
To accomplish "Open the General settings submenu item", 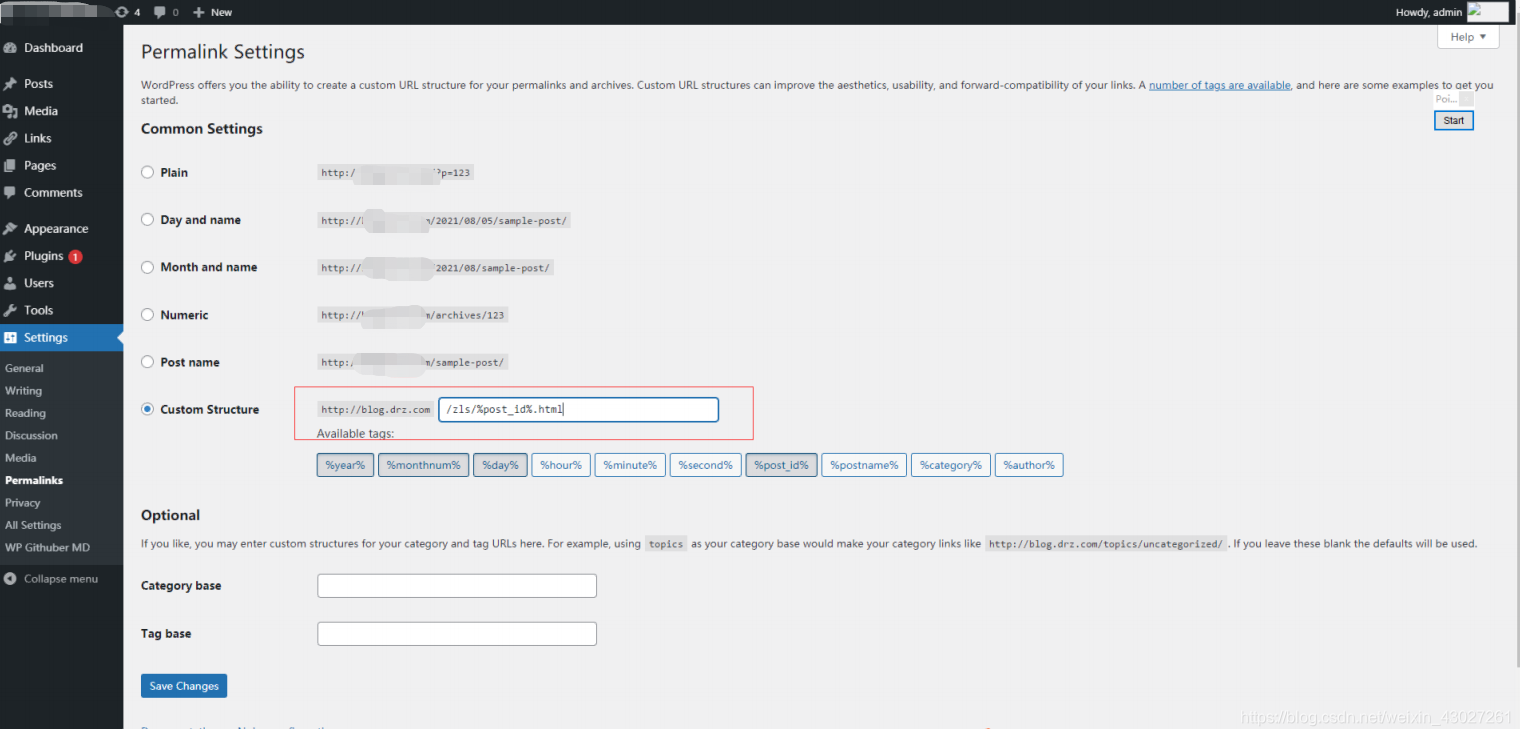I will click(24, 368).
